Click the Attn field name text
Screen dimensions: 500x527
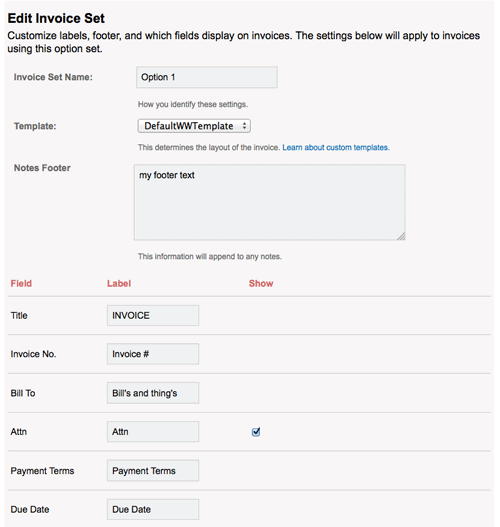click(x=18, y=432)
